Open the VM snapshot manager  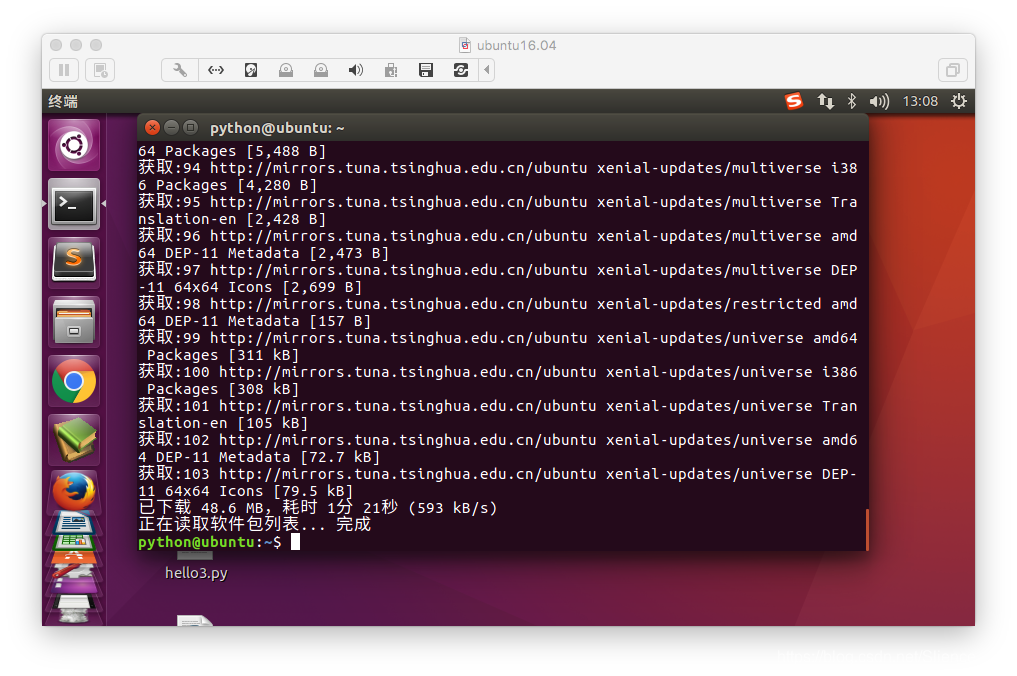[x=101, y=70]
